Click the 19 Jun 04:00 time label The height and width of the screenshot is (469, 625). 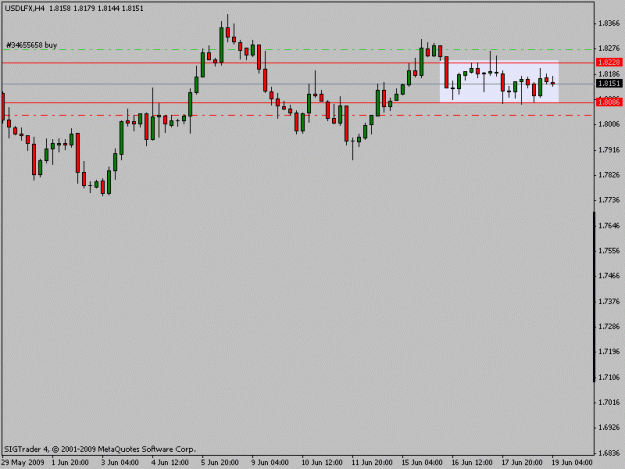(x=572, y=463)
